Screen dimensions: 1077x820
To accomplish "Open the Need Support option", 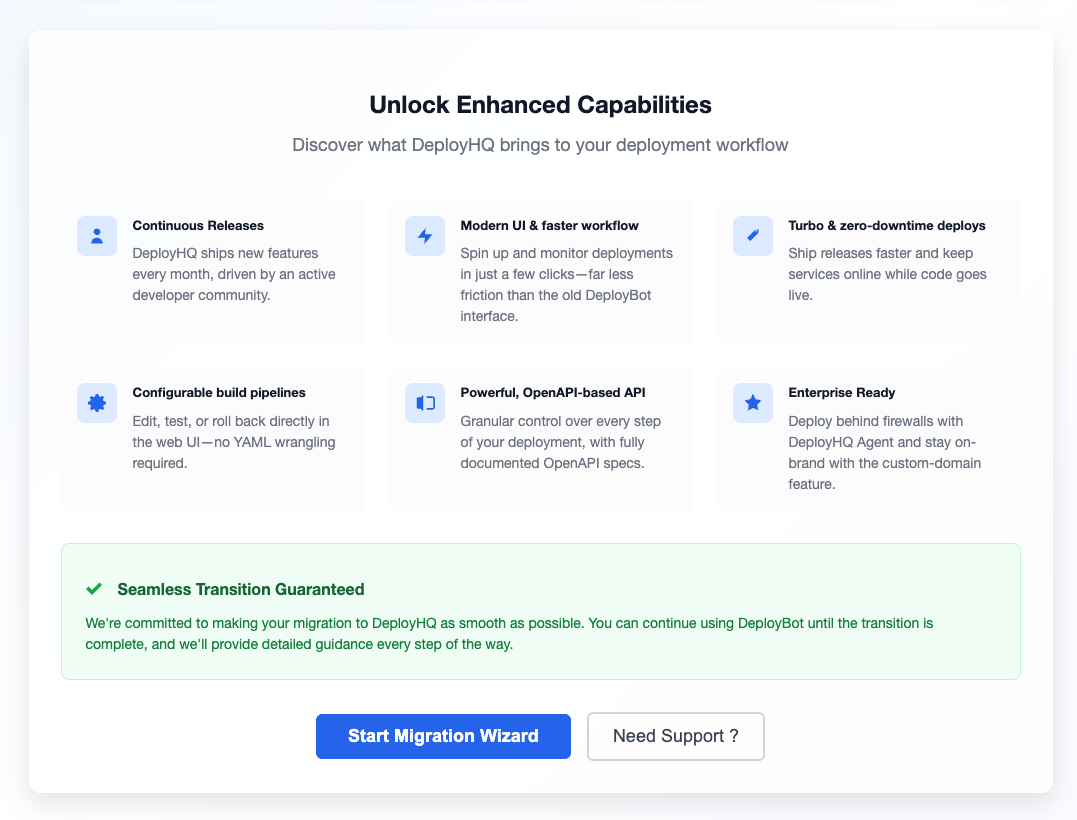I will click(675, 736).
